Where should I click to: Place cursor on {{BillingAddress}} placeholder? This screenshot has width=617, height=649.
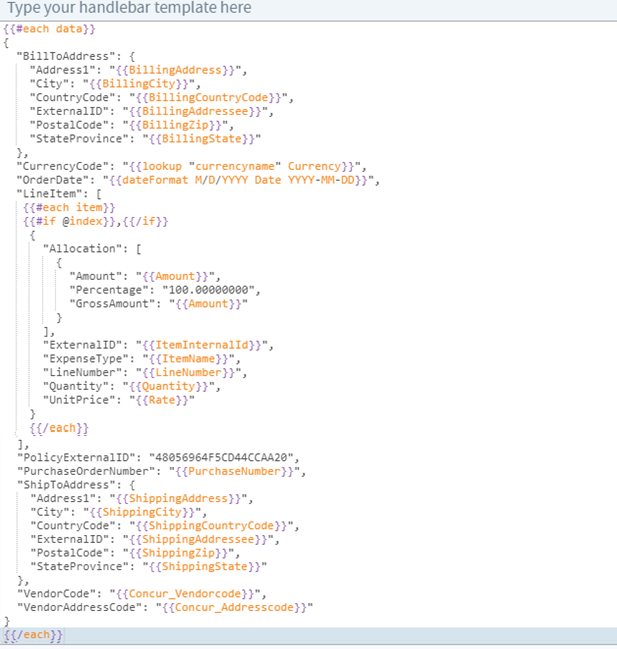click(175, 70)
